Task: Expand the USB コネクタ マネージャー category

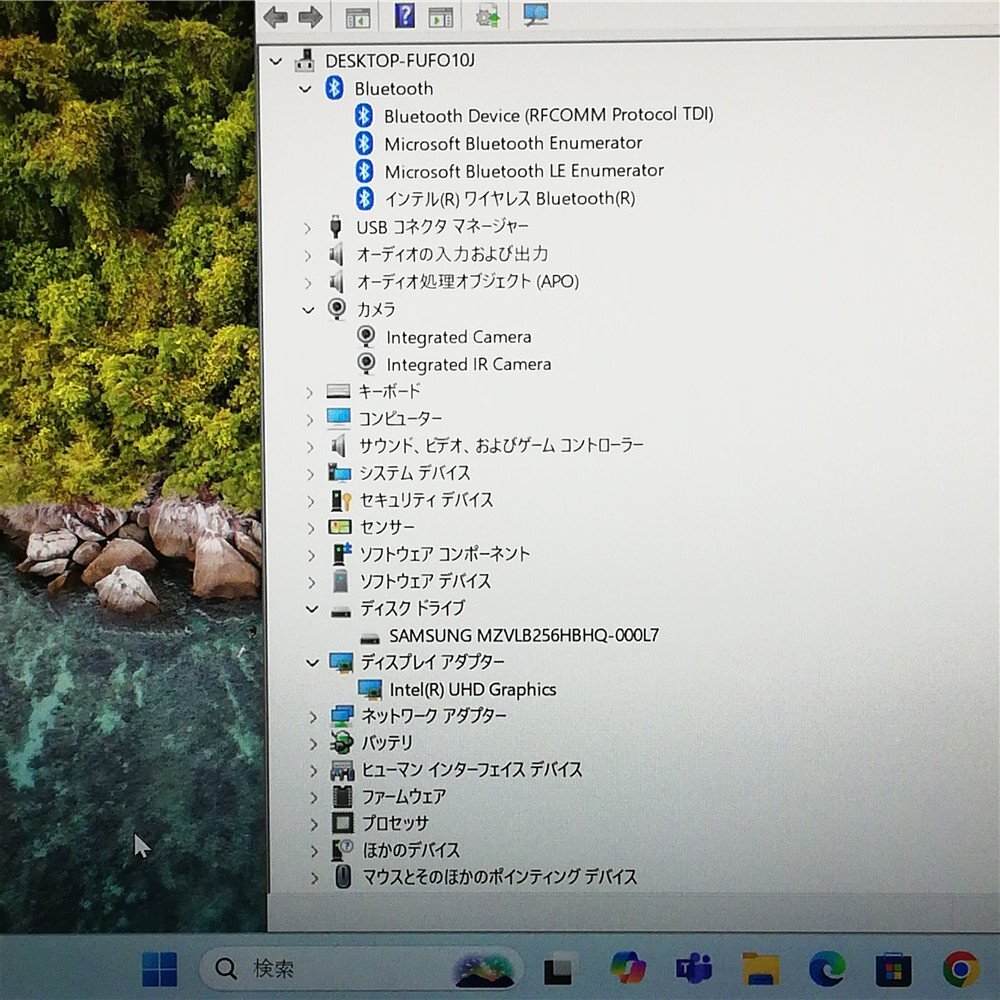Action: (x=308, y=227)
